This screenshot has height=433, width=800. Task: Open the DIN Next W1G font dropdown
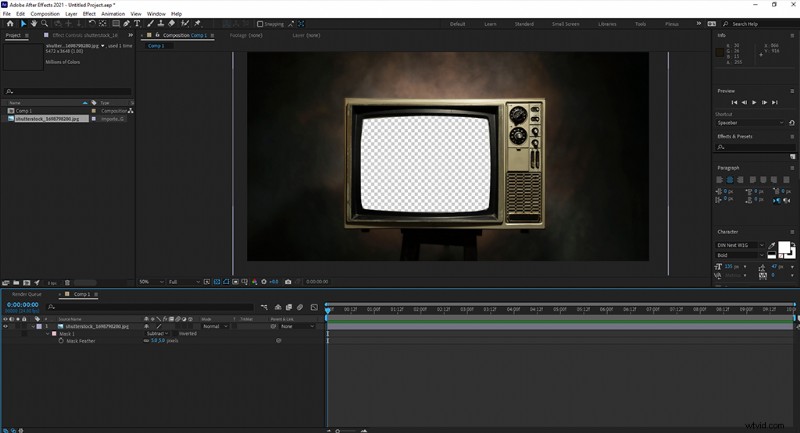pos(740,245)
